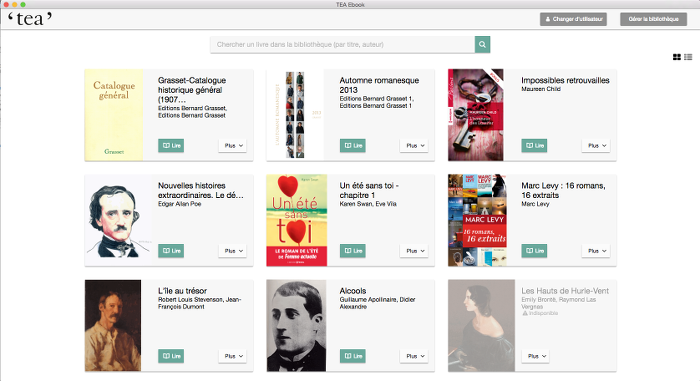Open Plus dropdown for Alcools
700x381 pixels.
[414, 356]
